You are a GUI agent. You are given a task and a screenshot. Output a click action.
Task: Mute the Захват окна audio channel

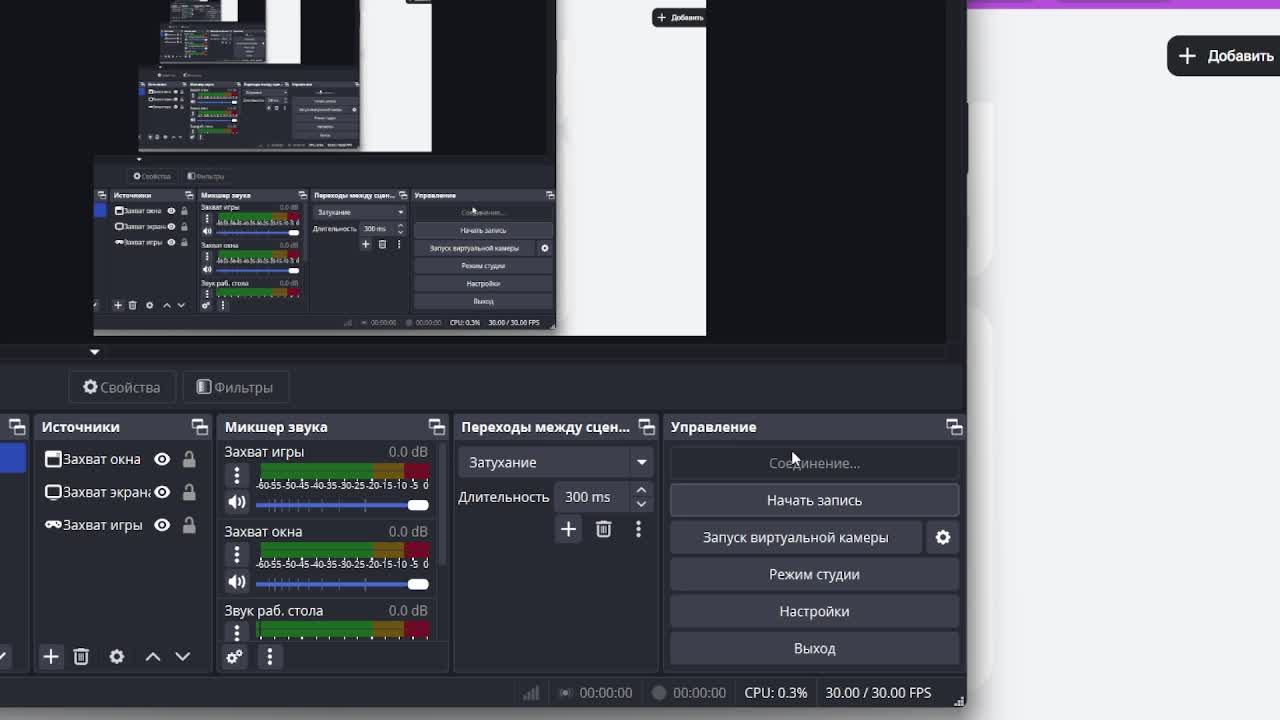click(x=237, y=581)
